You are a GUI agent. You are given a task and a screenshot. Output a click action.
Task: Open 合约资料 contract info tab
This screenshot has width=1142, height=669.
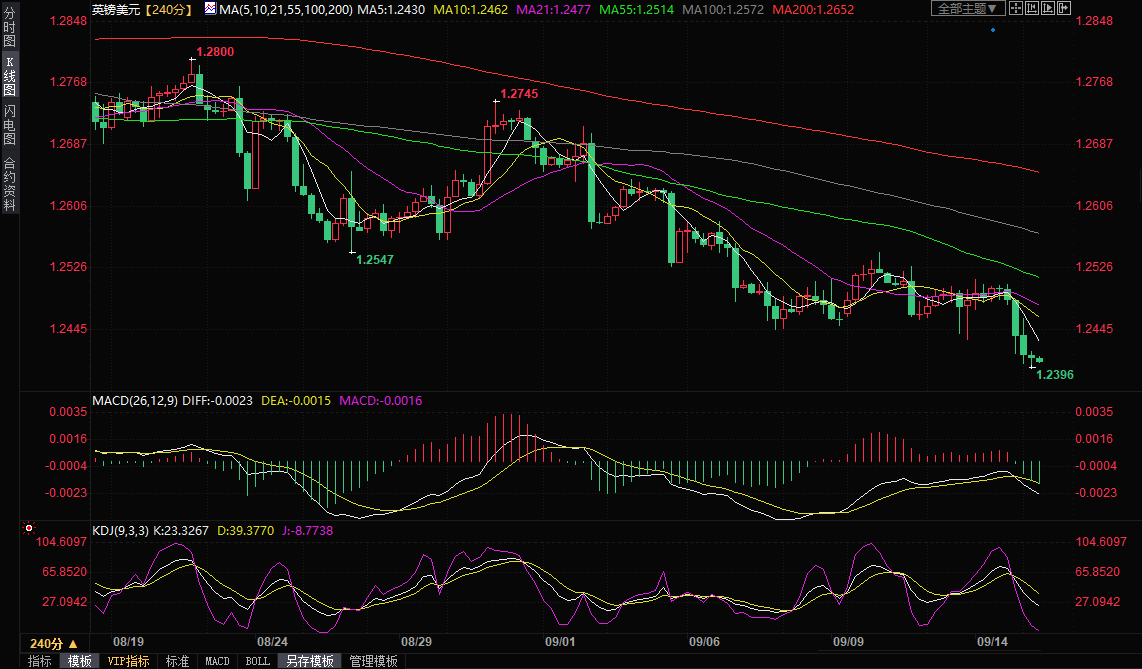pyautogui.click(x=9, y=183)
